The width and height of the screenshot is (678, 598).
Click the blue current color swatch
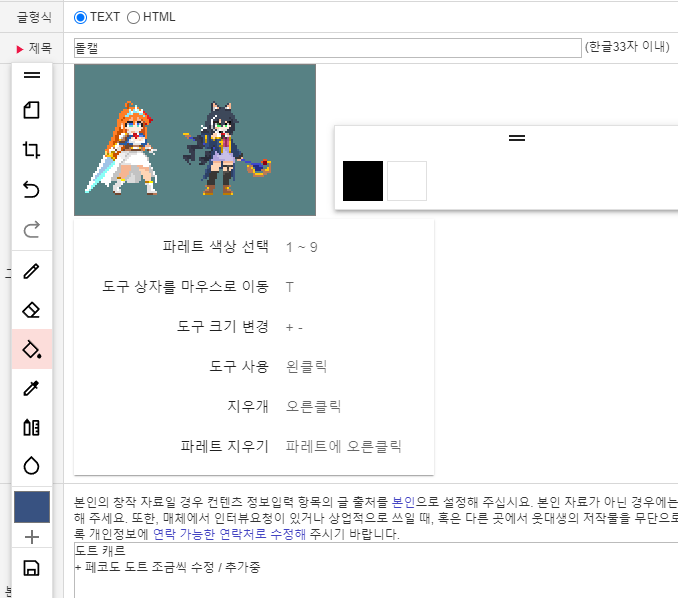click(x=31, y=506)
